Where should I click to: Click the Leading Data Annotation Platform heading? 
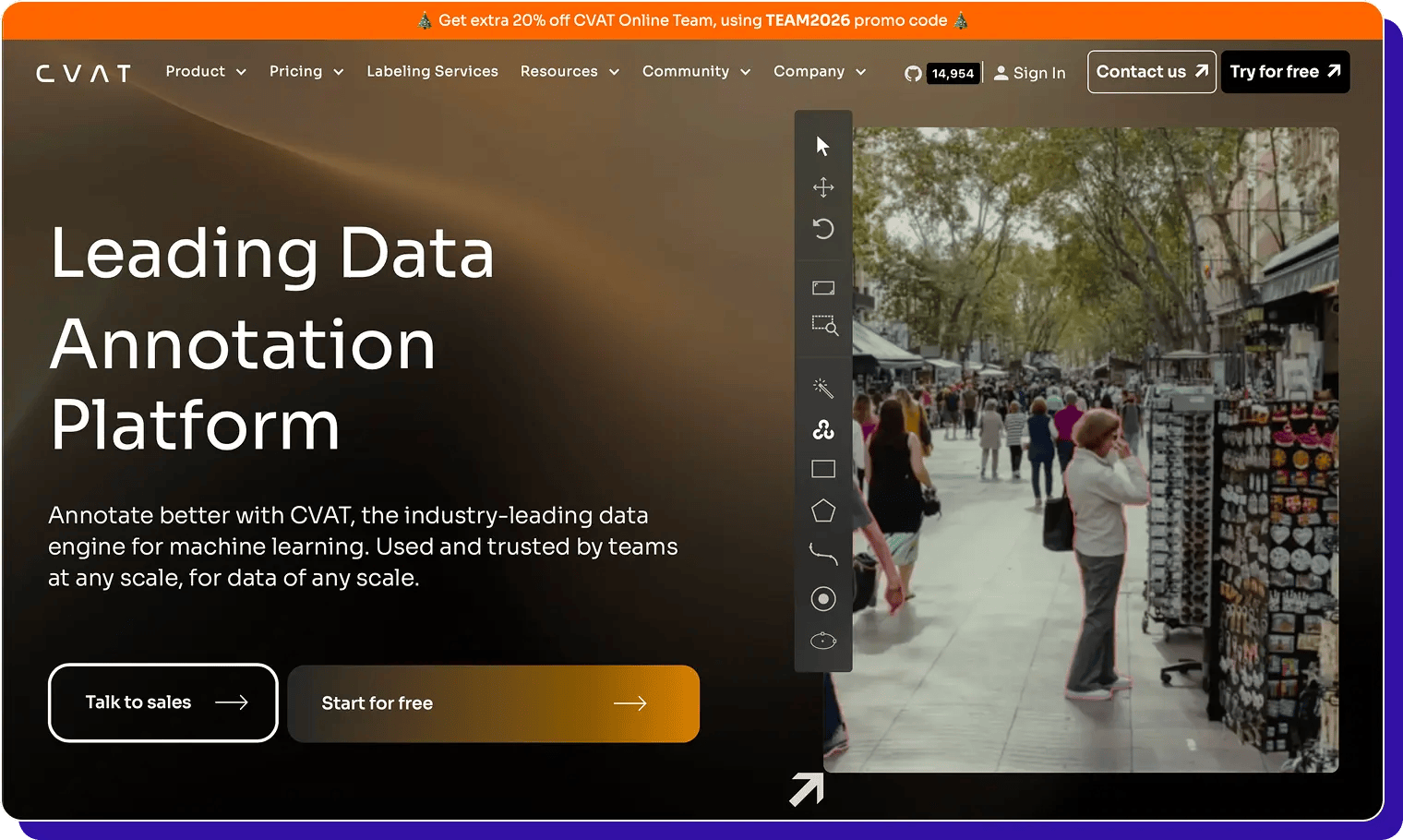[272, 339]
